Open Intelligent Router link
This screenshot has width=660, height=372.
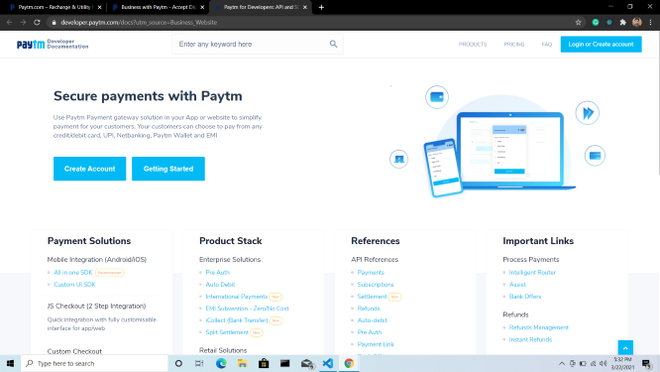coord(532,273)
